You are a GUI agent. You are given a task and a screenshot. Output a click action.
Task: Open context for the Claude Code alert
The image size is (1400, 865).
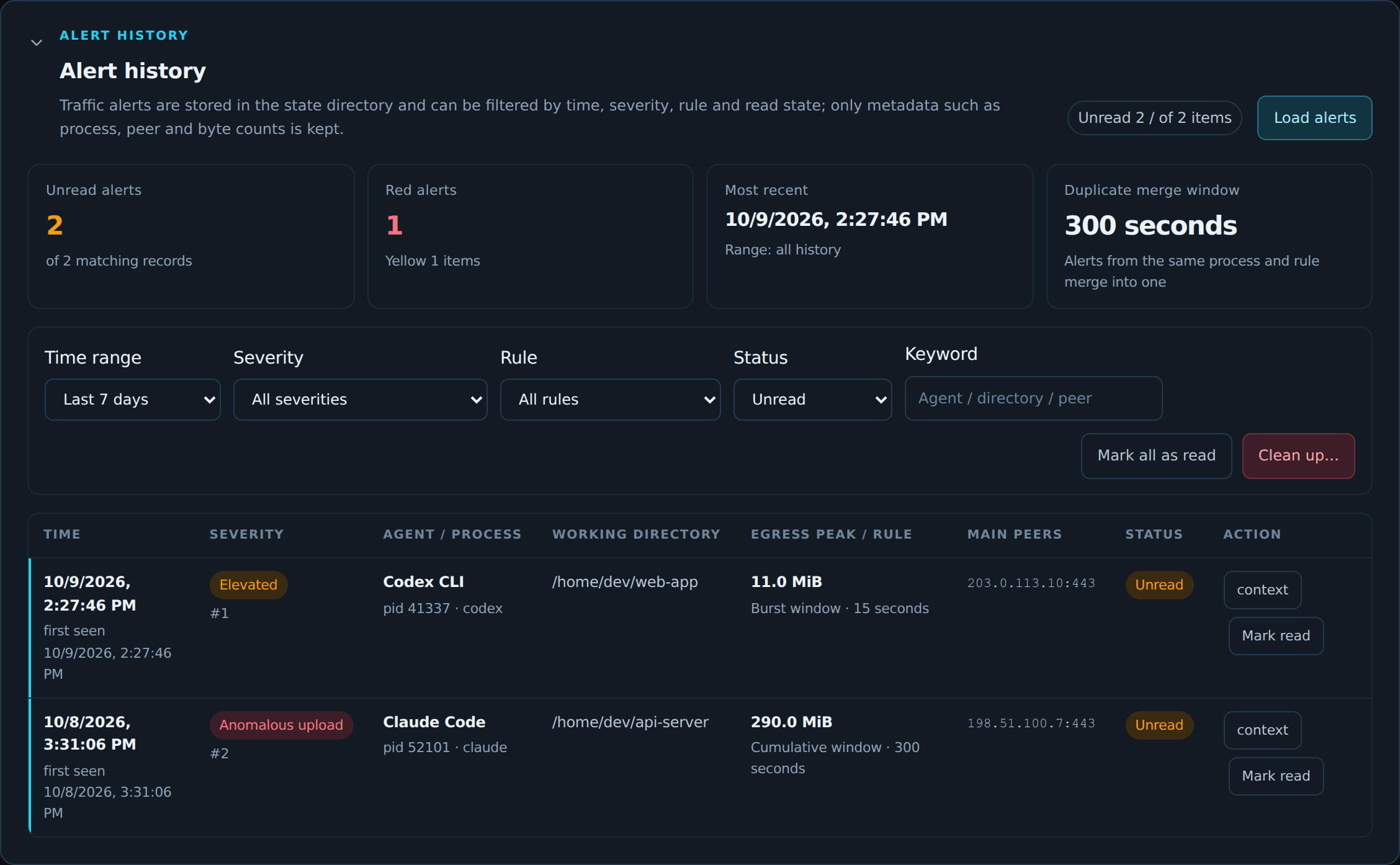pos(1263,730)
